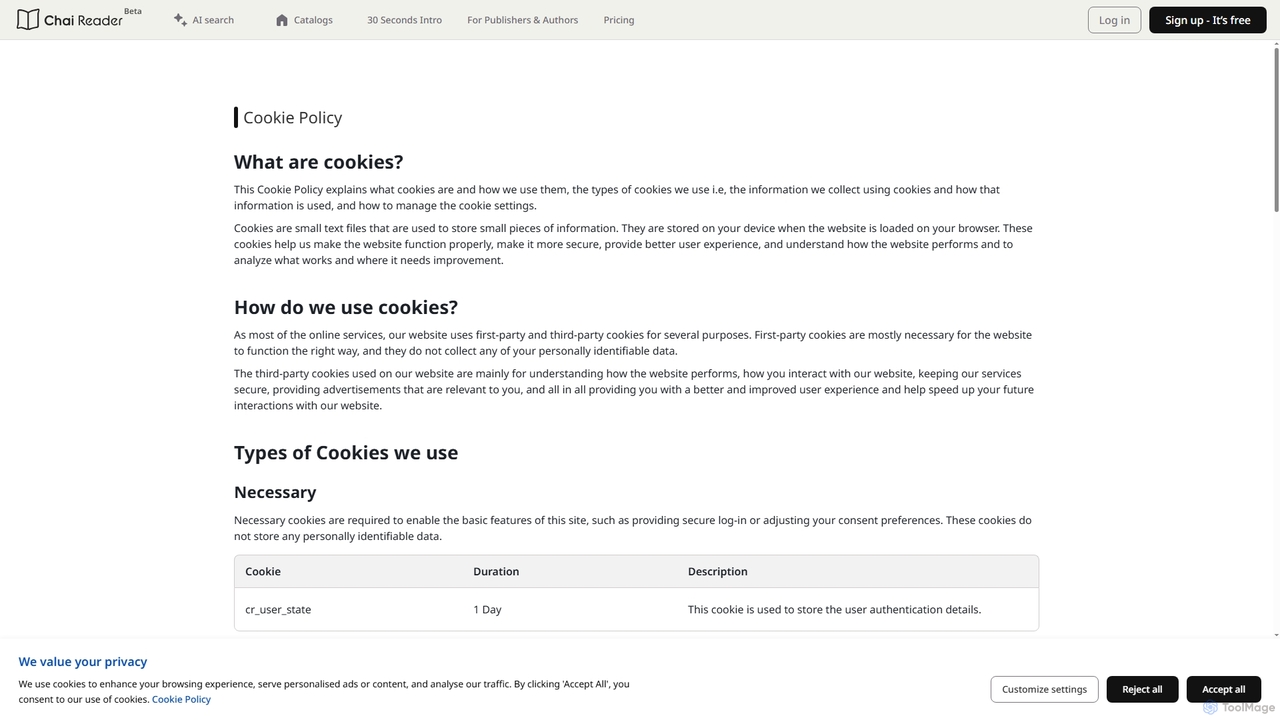Click 'We value your privacy' banner title
1280x720 pixels.
pos(83,662)
